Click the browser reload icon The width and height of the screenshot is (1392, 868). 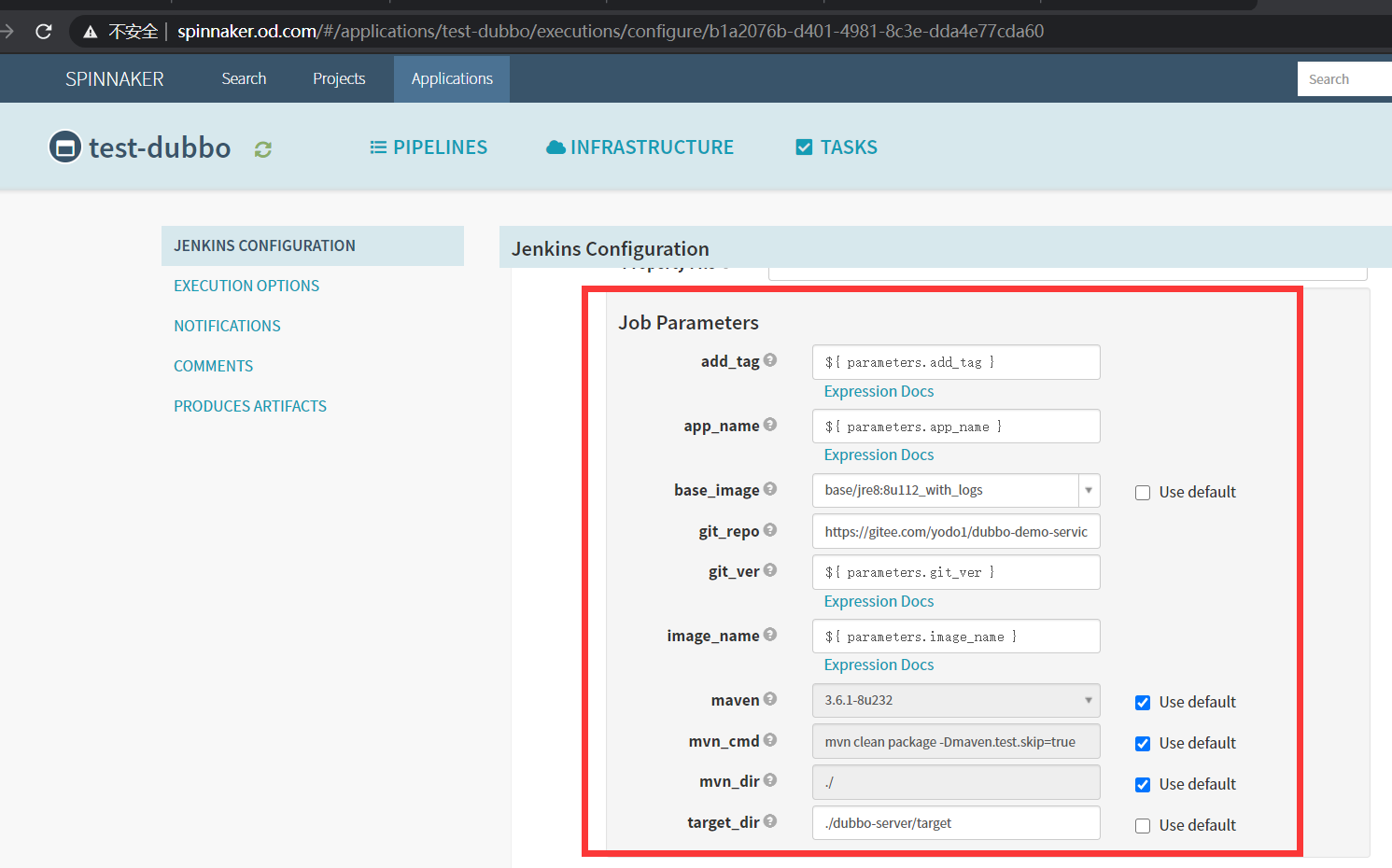point(43,32)
